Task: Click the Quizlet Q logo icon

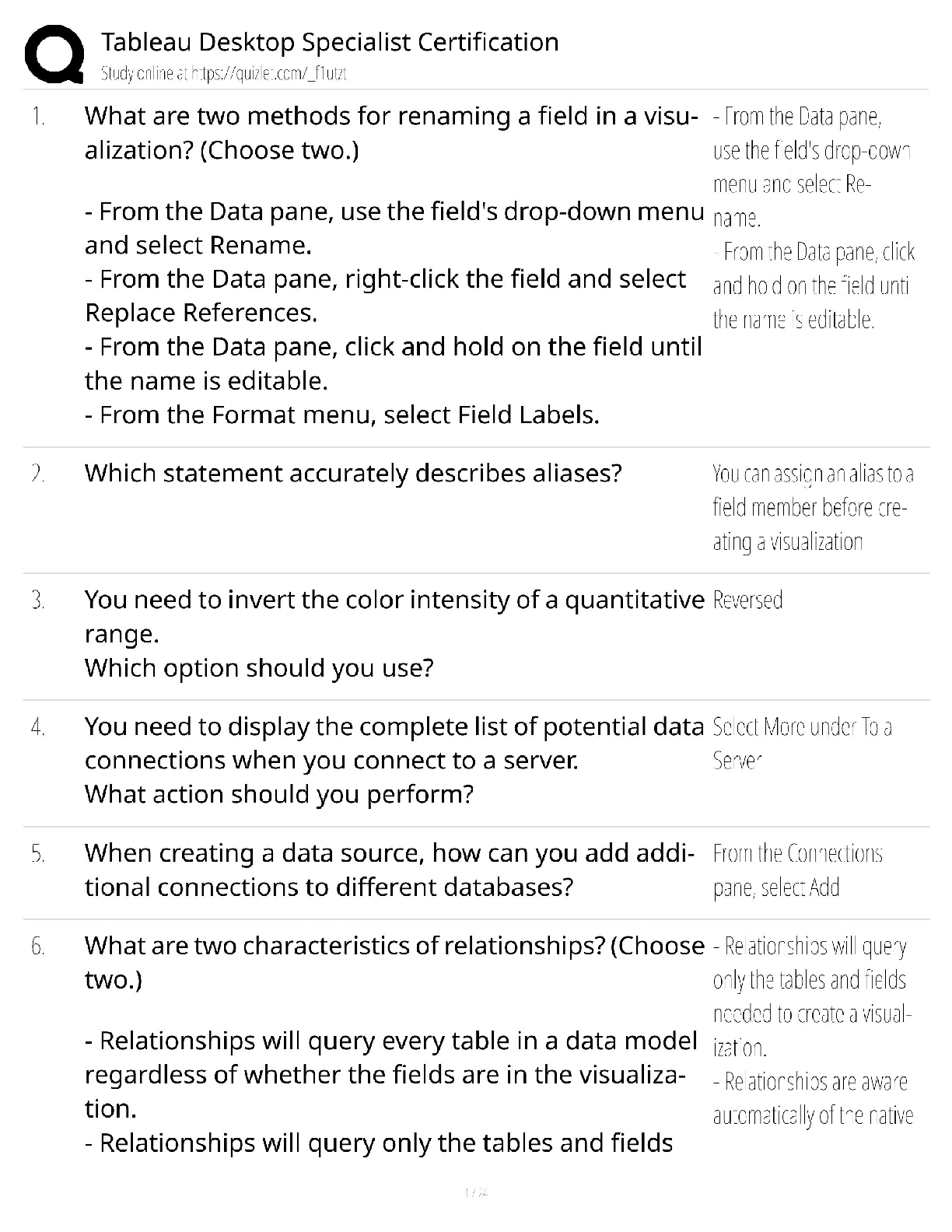Action: (54, 54)
